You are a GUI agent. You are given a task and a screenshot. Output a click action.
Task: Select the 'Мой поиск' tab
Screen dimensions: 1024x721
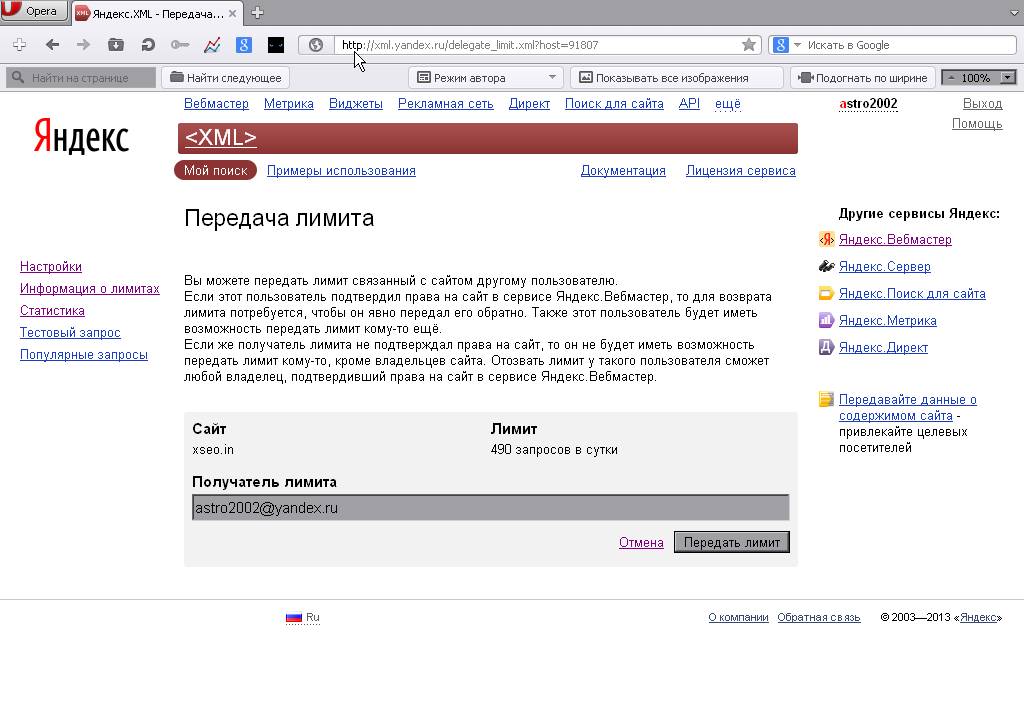216,170
